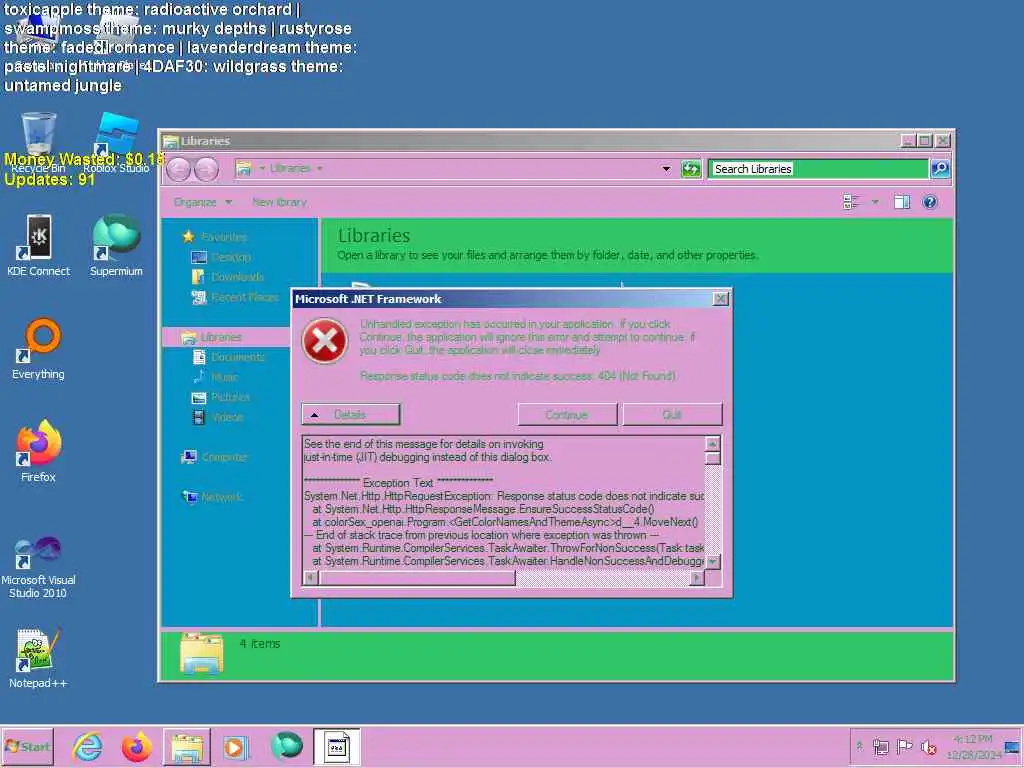The image size is (1024, 768).
Task: Select the running .NET application taskbar button
Action: [336, 746]
